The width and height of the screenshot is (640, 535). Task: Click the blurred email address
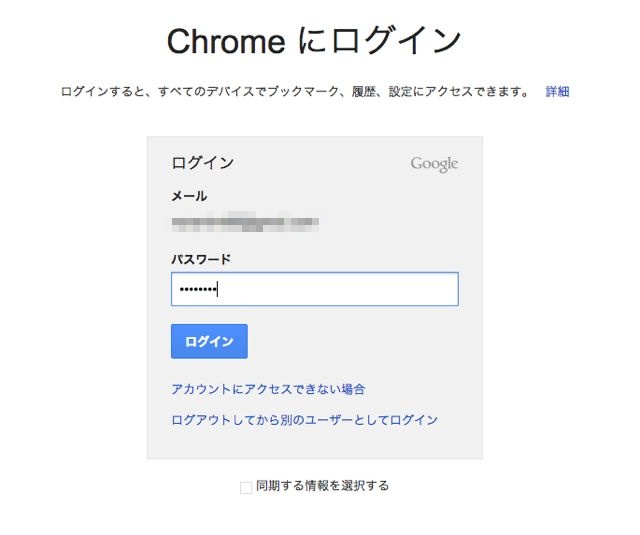[245, 222]
